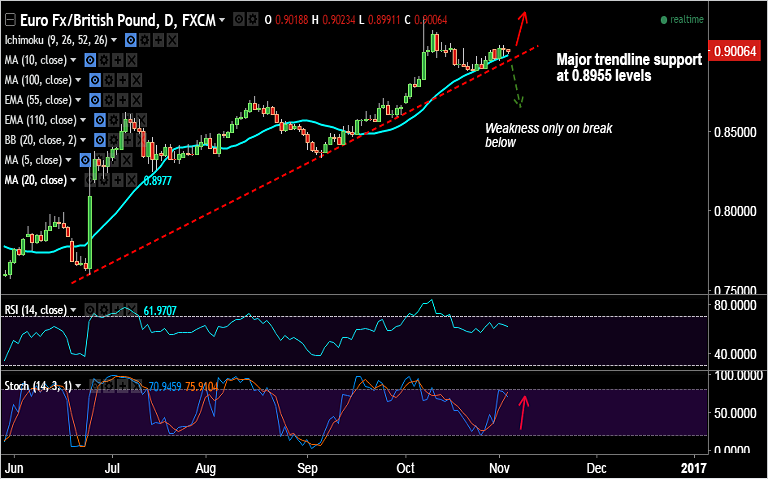768x480 pixels.
Task: Click the plus icon for MA (20, close)
Action: point(118,180)
